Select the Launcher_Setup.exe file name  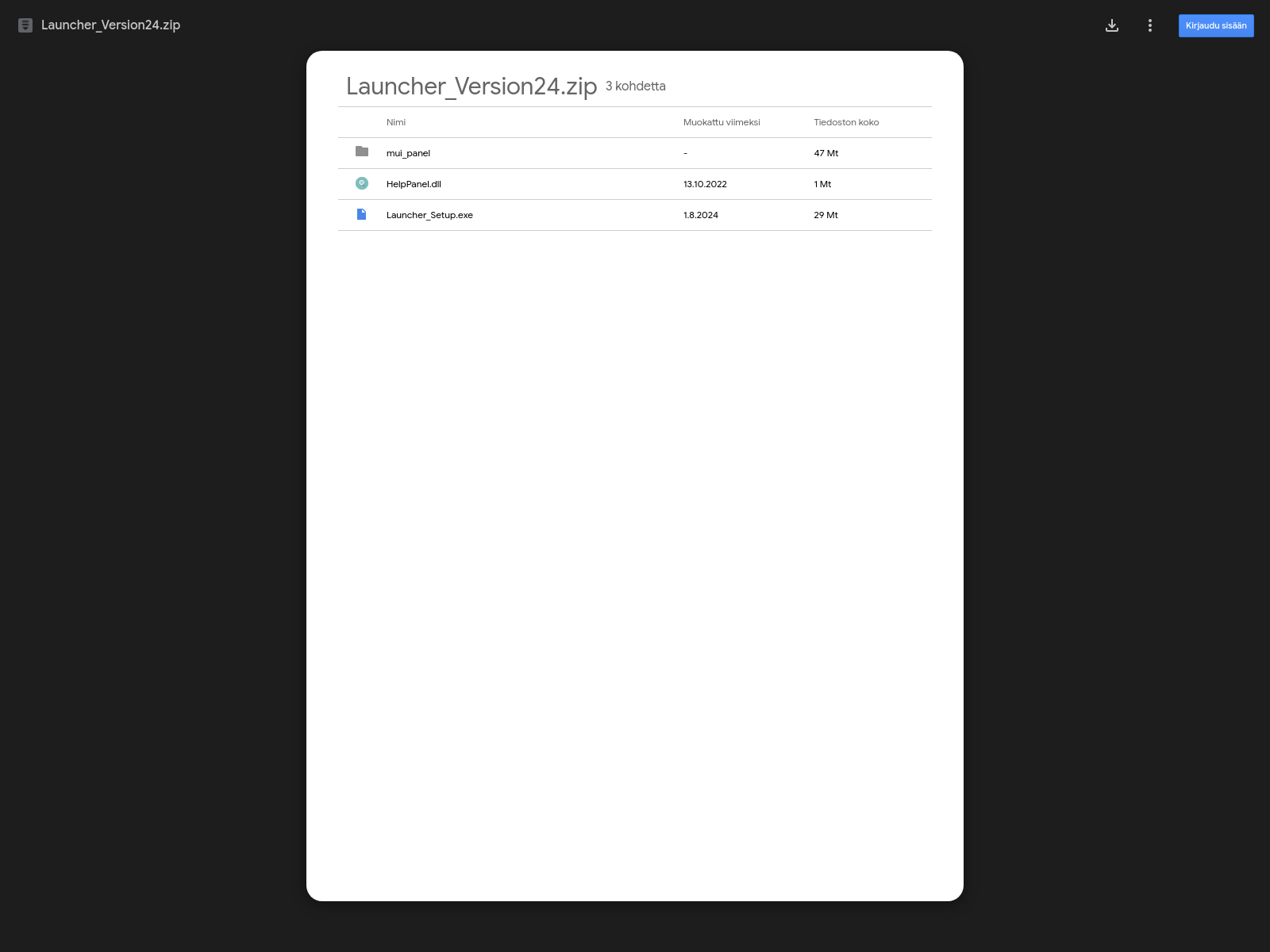click(429, 215)
